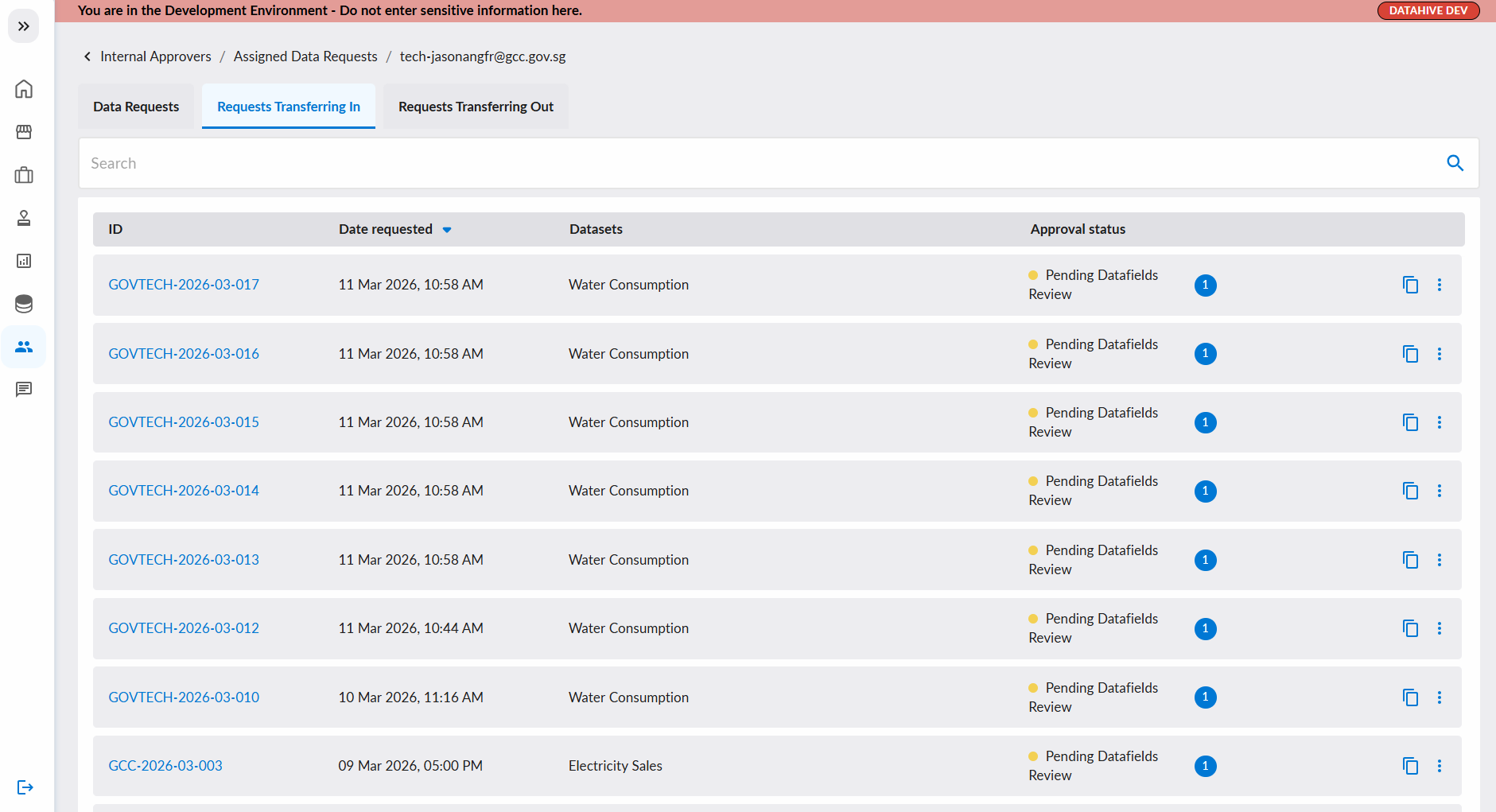Open the marketplace storefront sidebar icon

(24, 132)
